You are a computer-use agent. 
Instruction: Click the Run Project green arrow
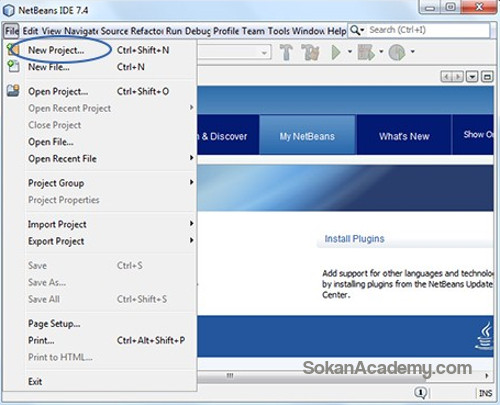click(x=336, y=52)
